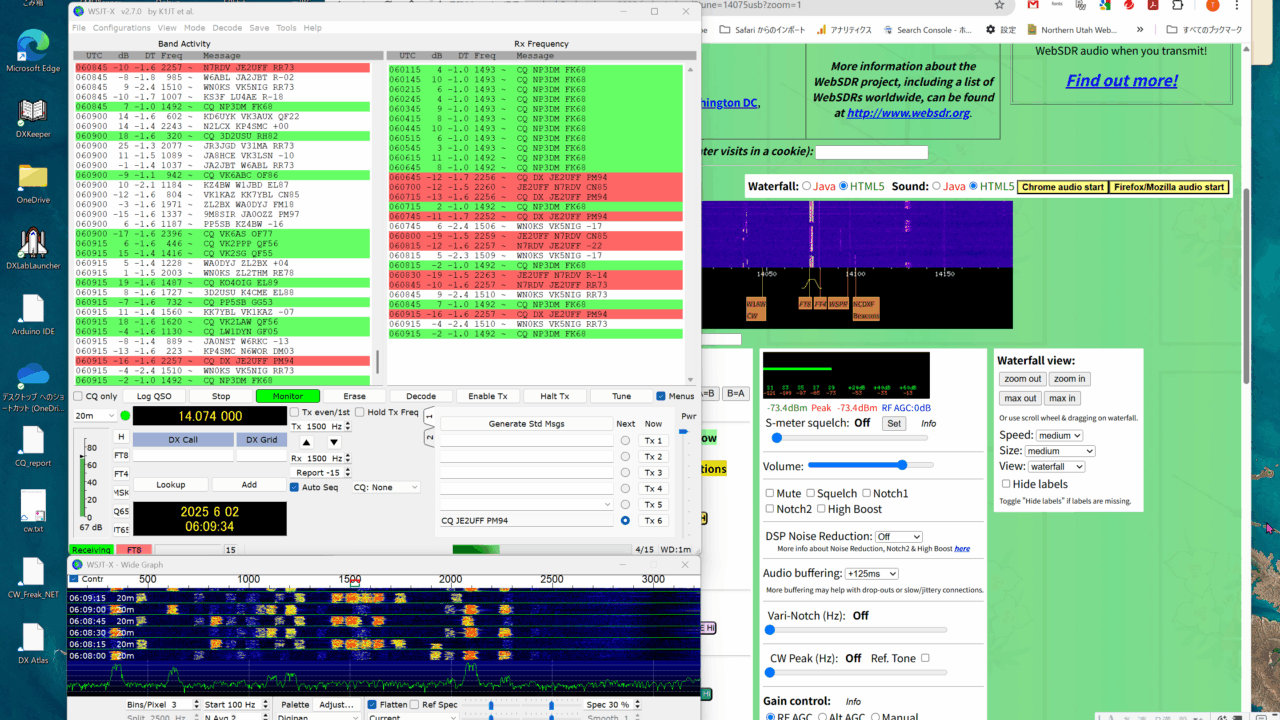Open the File menu in WSJT-X
This screenshot has width=1280, height=720.
tap(79, 28)
